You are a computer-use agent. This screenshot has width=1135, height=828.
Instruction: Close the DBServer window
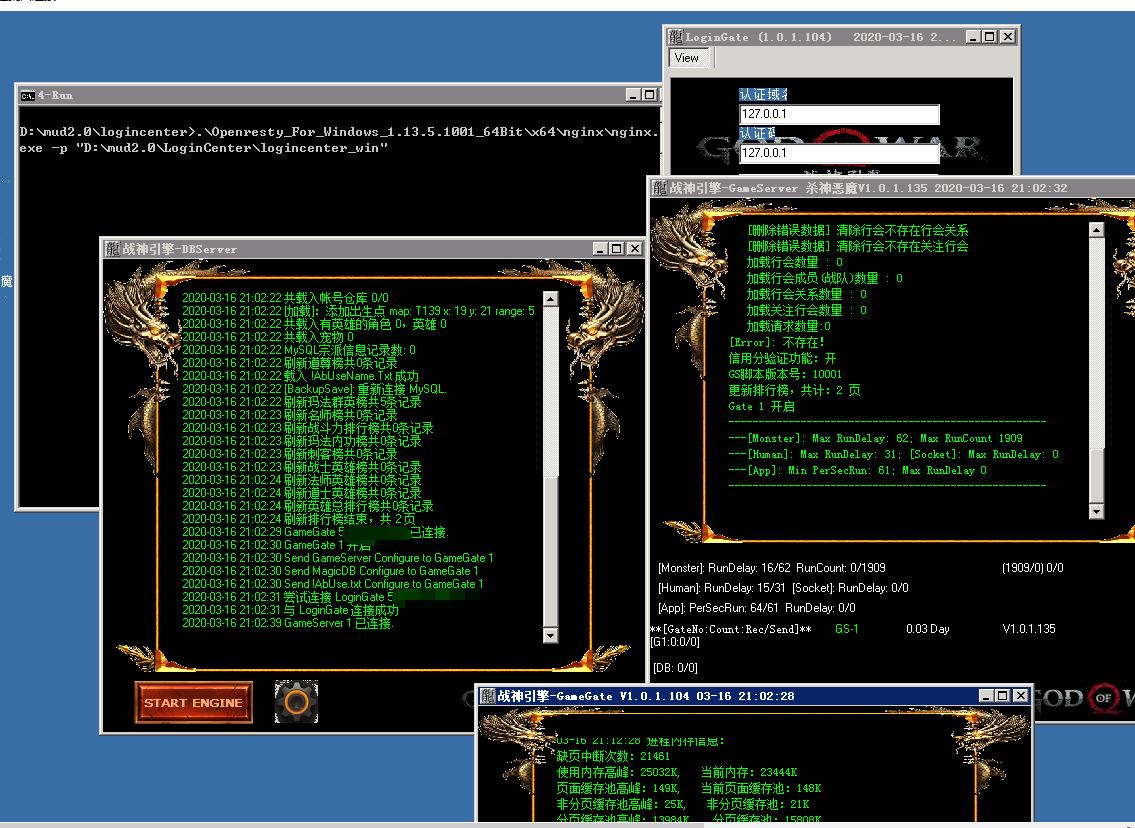pos(632,249)
